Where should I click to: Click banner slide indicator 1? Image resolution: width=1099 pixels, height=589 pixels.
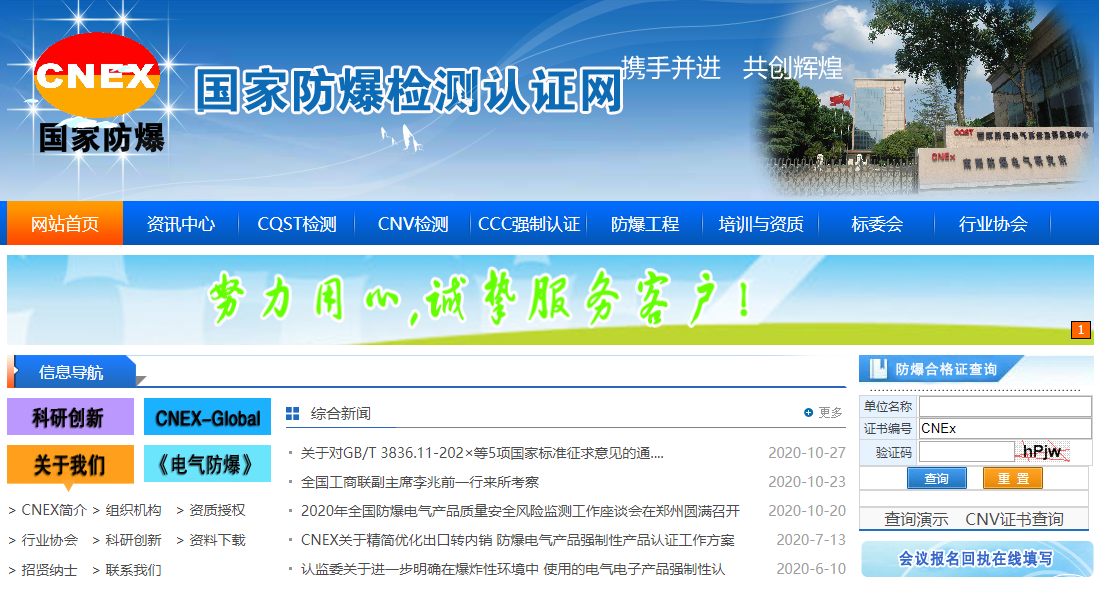point(1081,329)
